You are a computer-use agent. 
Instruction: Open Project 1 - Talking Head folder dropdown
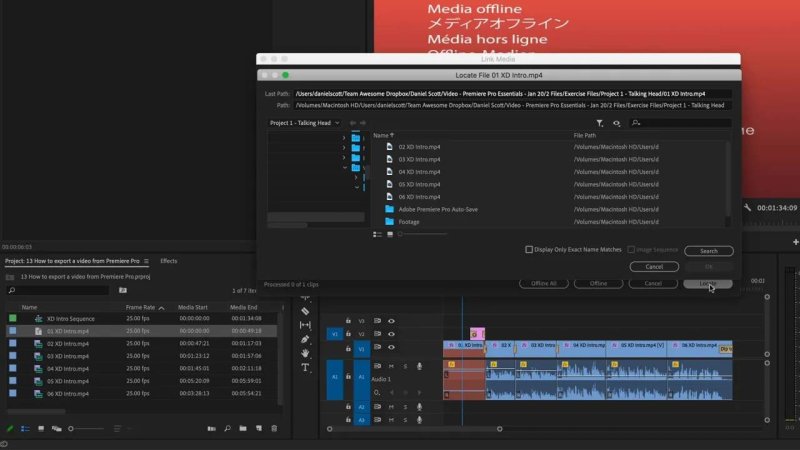pos(304,123)
